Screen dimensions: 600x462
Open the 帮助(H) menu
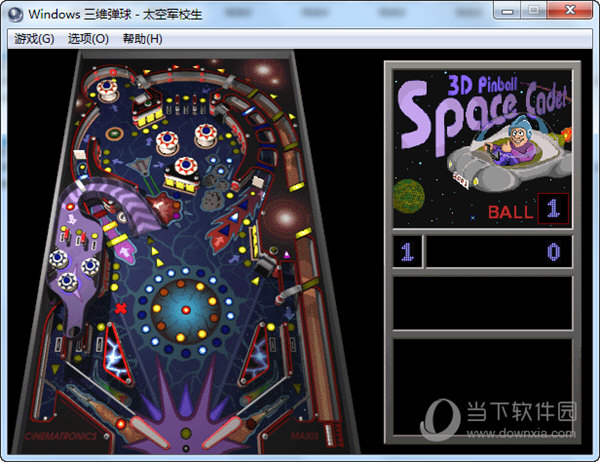(142, 39)
